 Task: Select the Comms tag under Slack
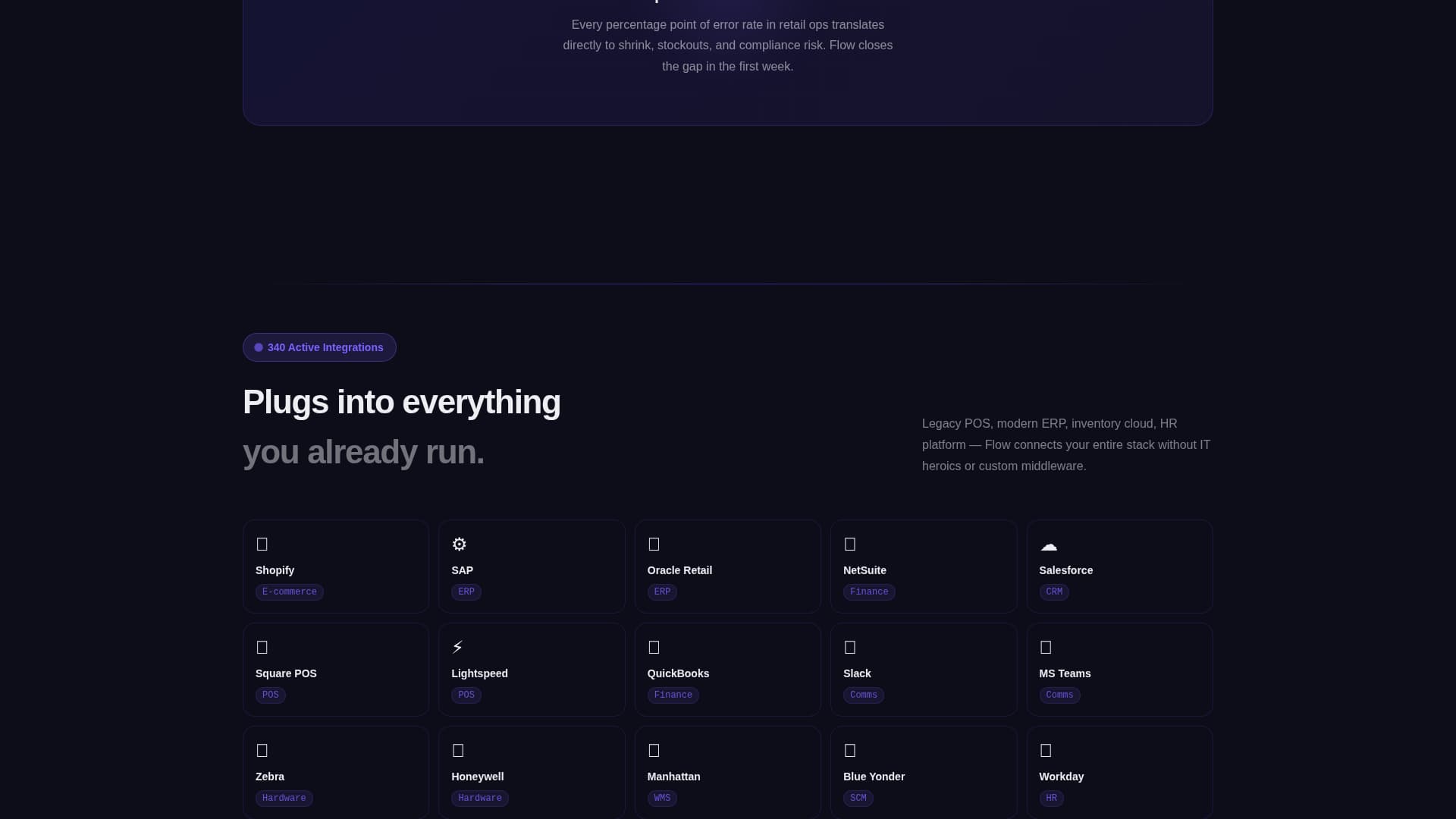click(x=864, y=695)
